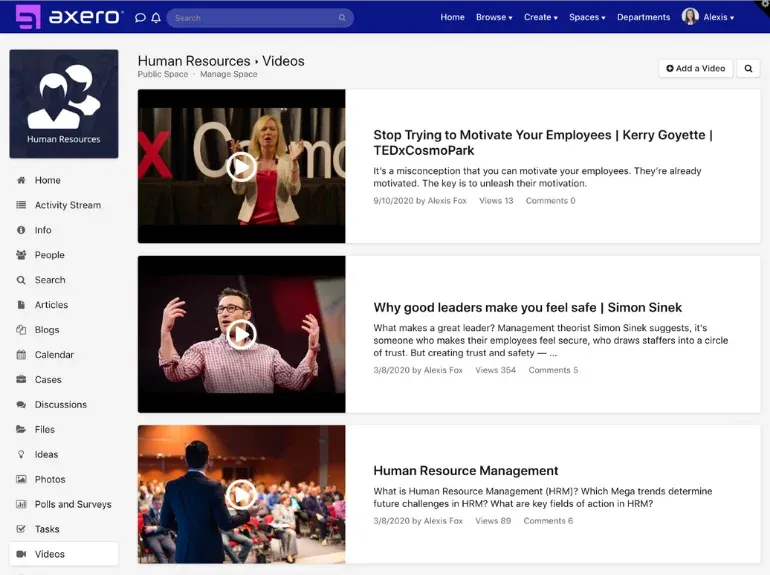
Task: Click the Videos camera icon
Action: [x=21, y=554]
